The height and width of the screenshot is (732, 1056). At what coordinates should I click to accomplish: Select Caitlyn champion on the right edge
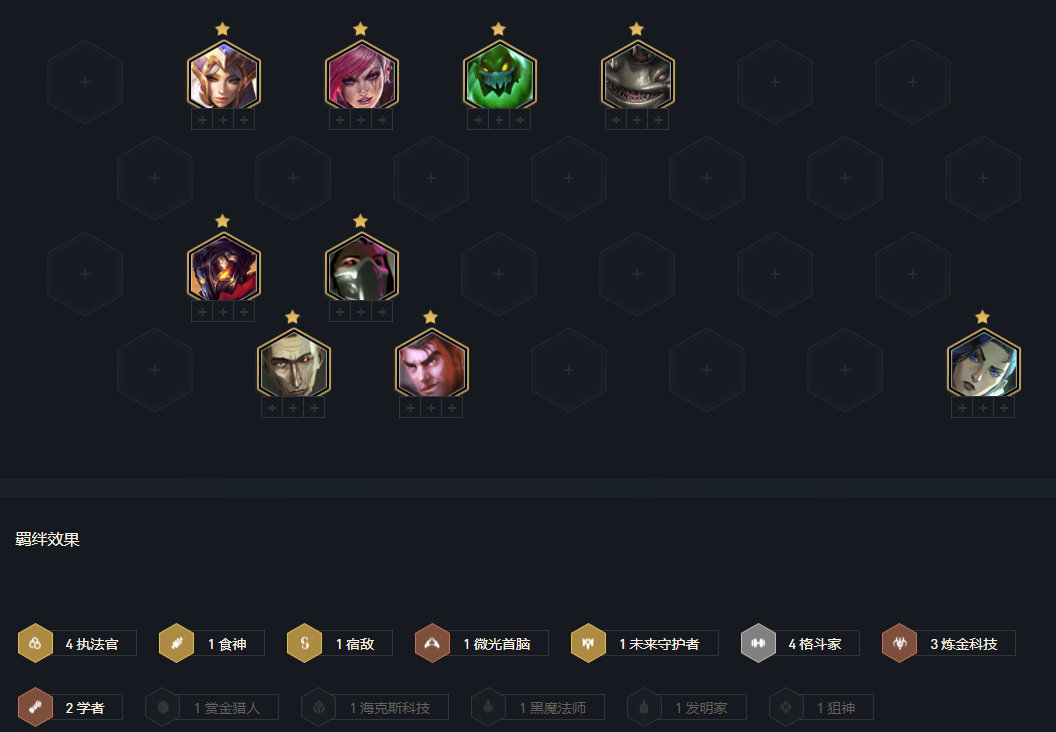pyautogui.click(x=983, y=364)
